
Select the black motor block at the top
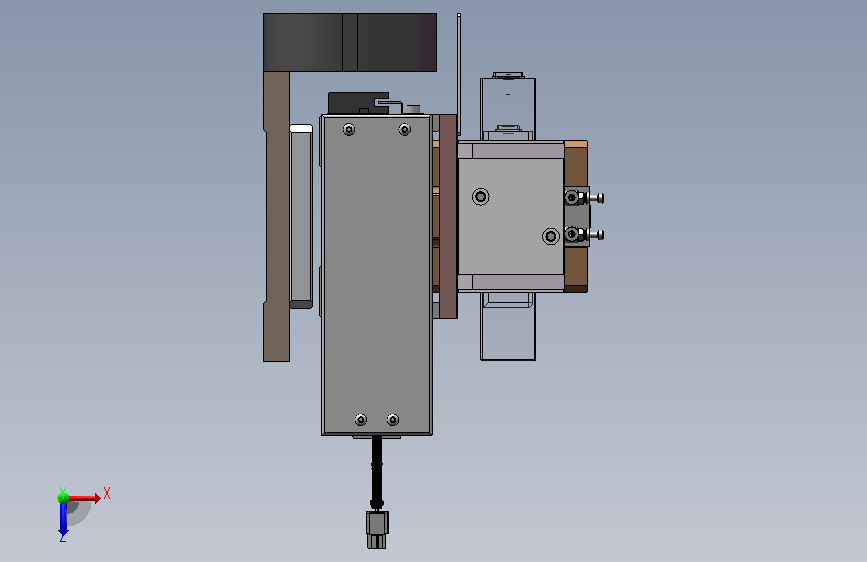pos(350,43)
